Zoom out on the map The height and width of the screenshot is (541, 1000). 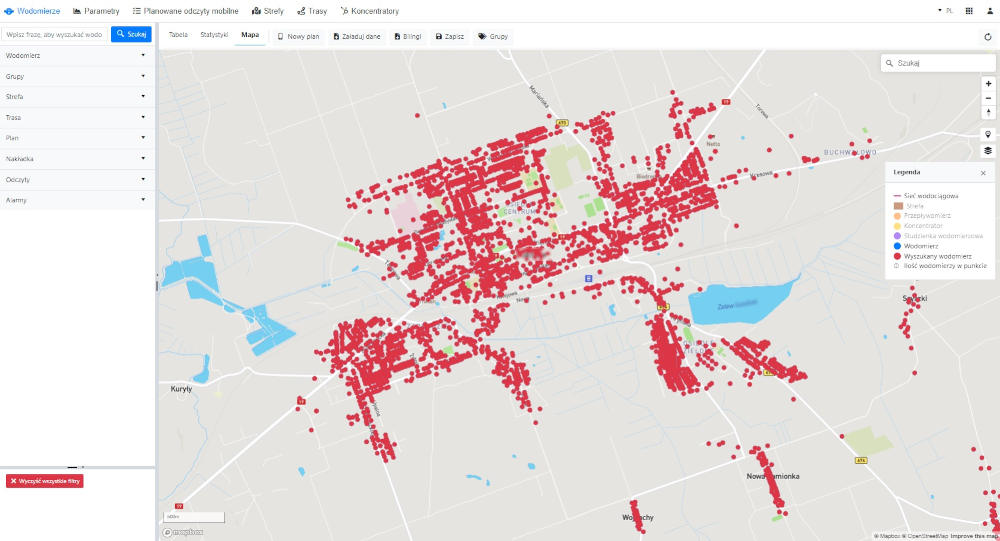coord(988,98)
